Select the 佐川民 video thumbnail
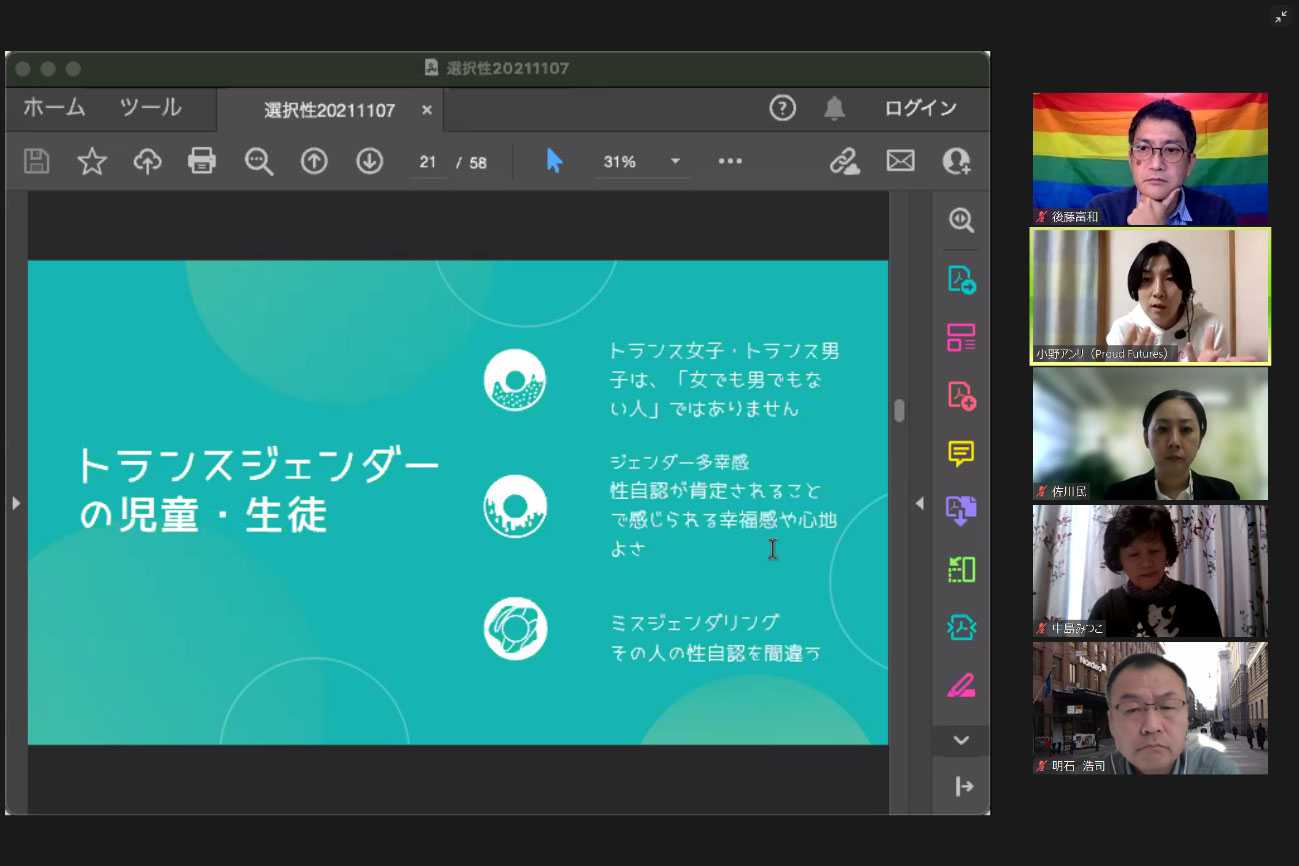Viewport: 1299px width, 866px height. pyautogui.click(x=1150, y=434)
